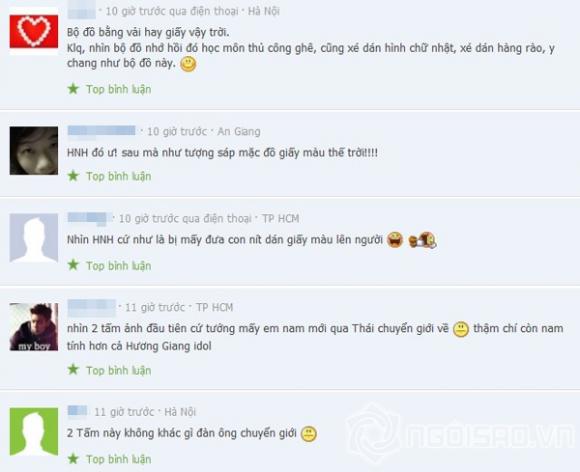Image resolution: width=580 pixels, height=472 pixels.
Task: Click the ngoisao.vn watermark logo
Action: (462, 433)
